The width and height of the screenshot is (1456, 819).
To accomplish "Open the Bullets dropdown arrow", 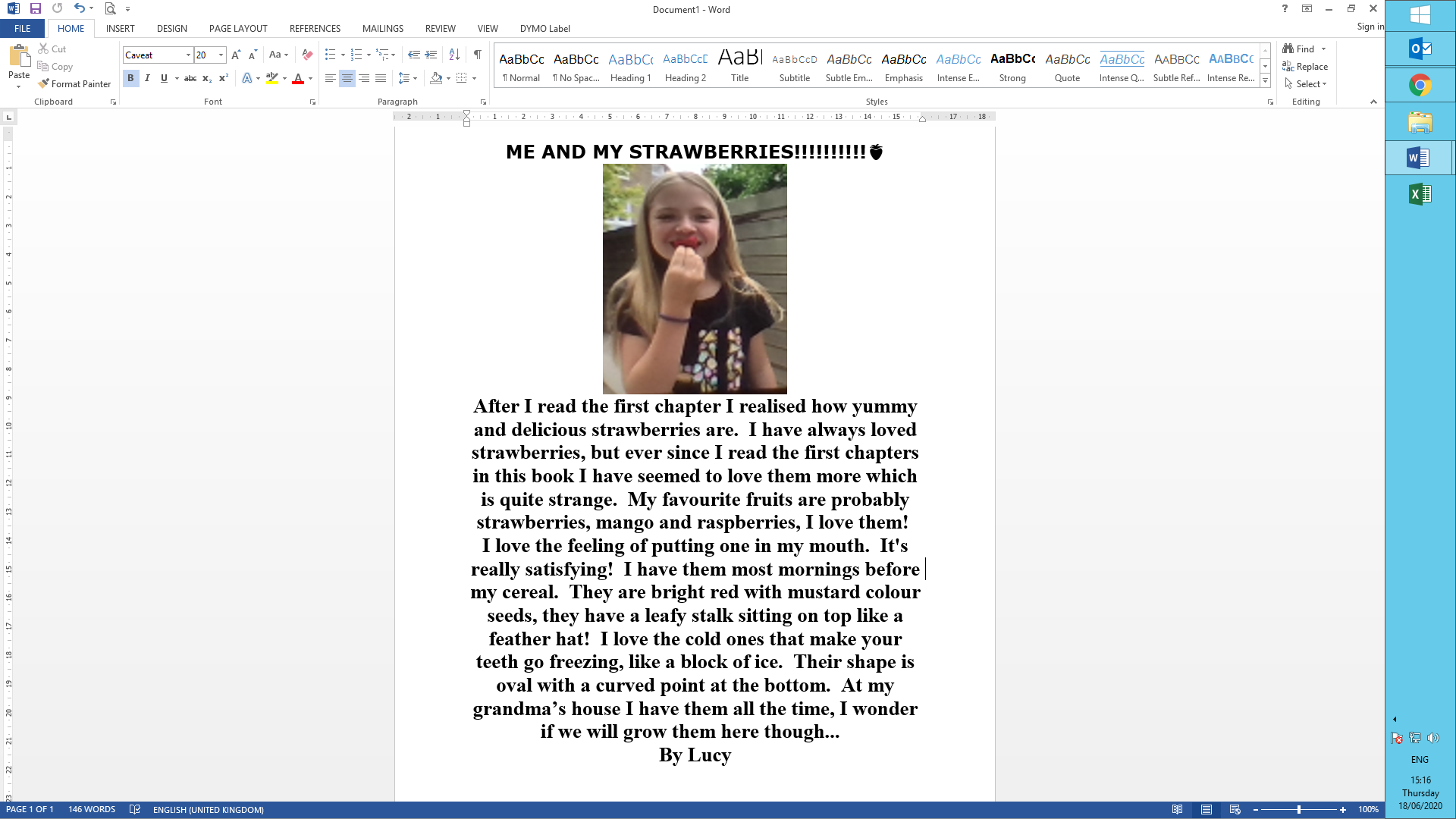I will (343, 55).
